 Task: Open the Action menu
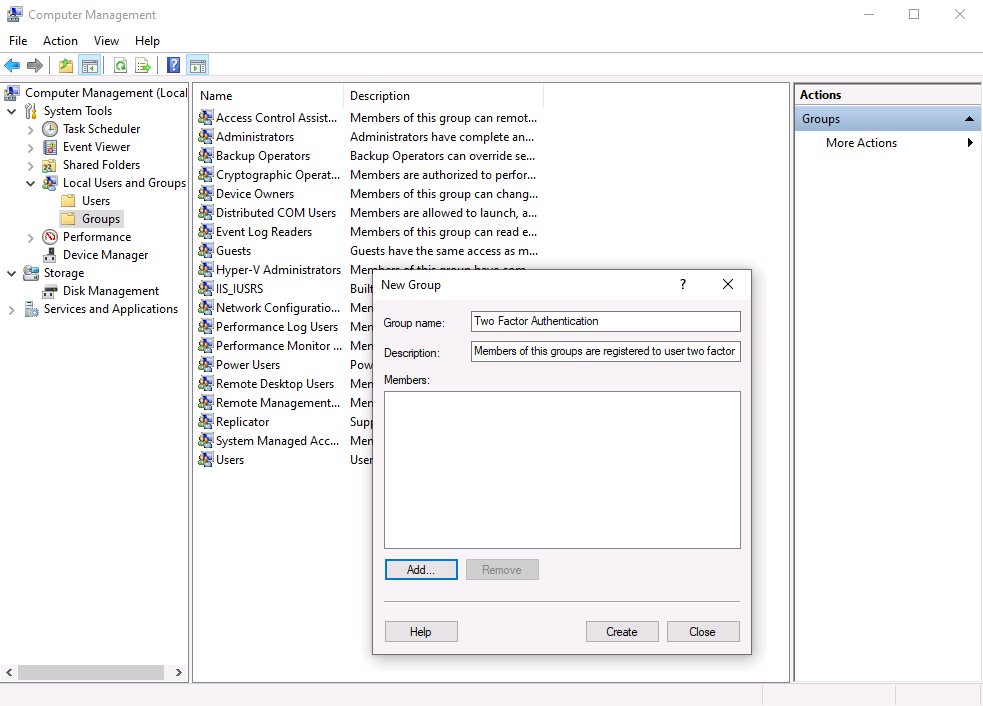click(x=60, y=41)
